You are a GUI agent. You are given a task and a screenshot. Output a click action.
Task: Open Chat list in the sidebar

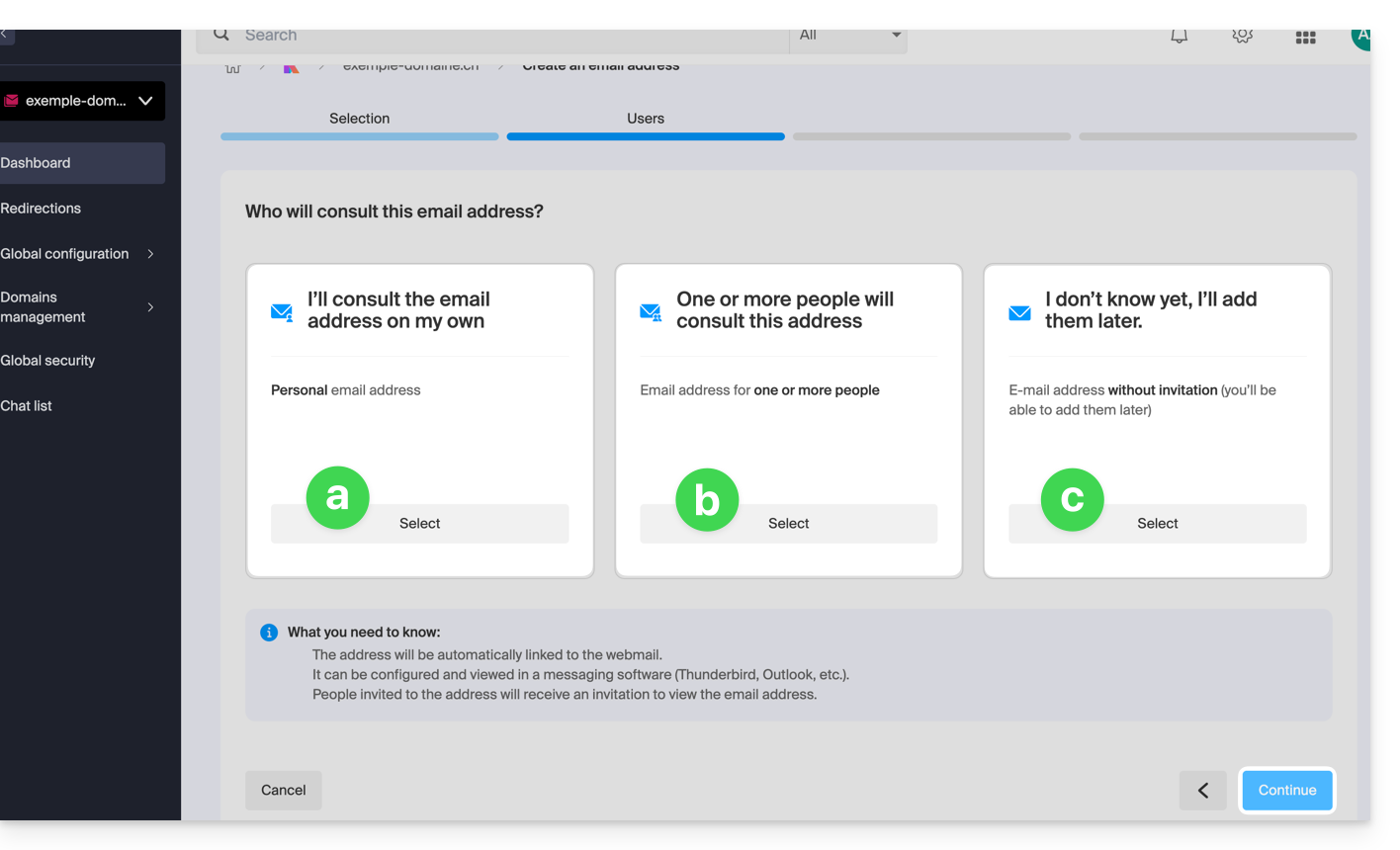pyautogui.click(x=27, y=406)
